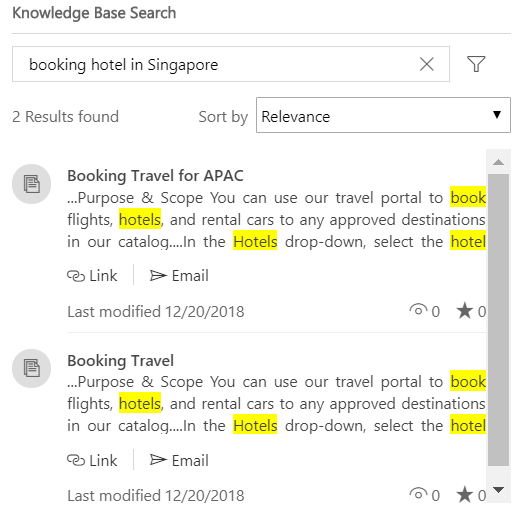Click the Email send icon under Booking Travel for APAC

point(158,275)
